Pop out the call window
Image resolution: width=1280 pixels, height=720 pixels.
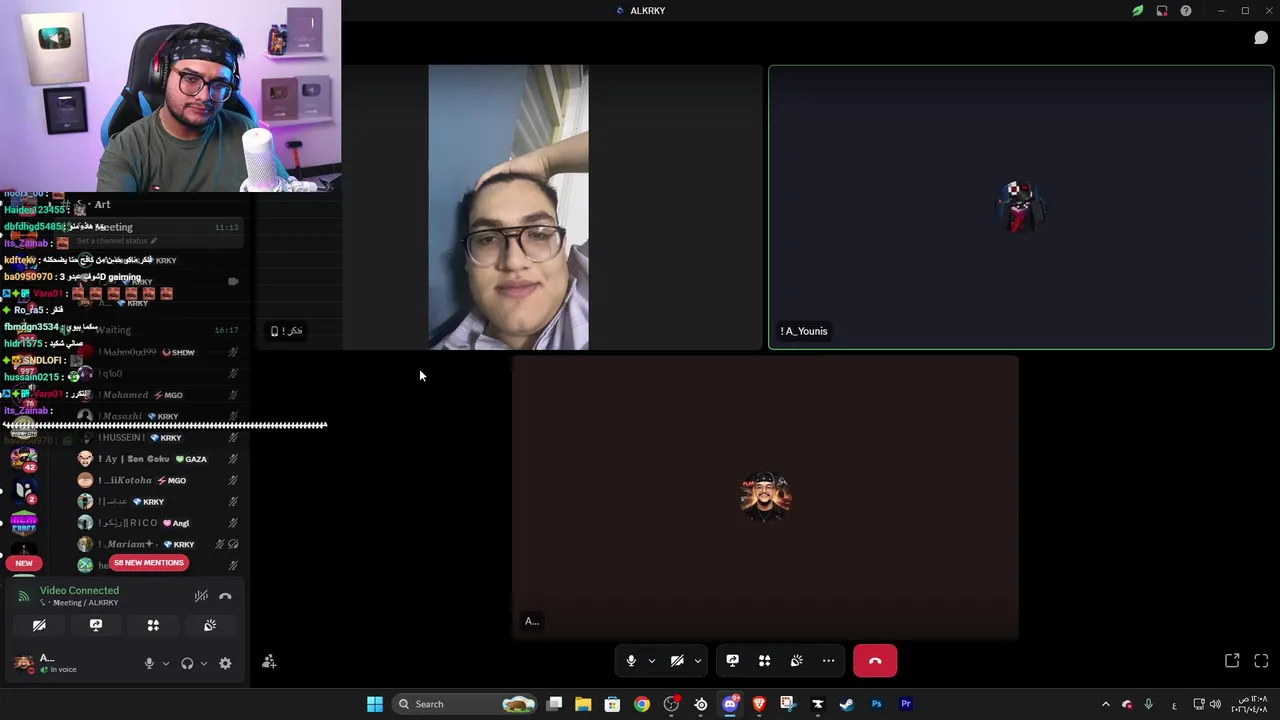(1232, 661)
